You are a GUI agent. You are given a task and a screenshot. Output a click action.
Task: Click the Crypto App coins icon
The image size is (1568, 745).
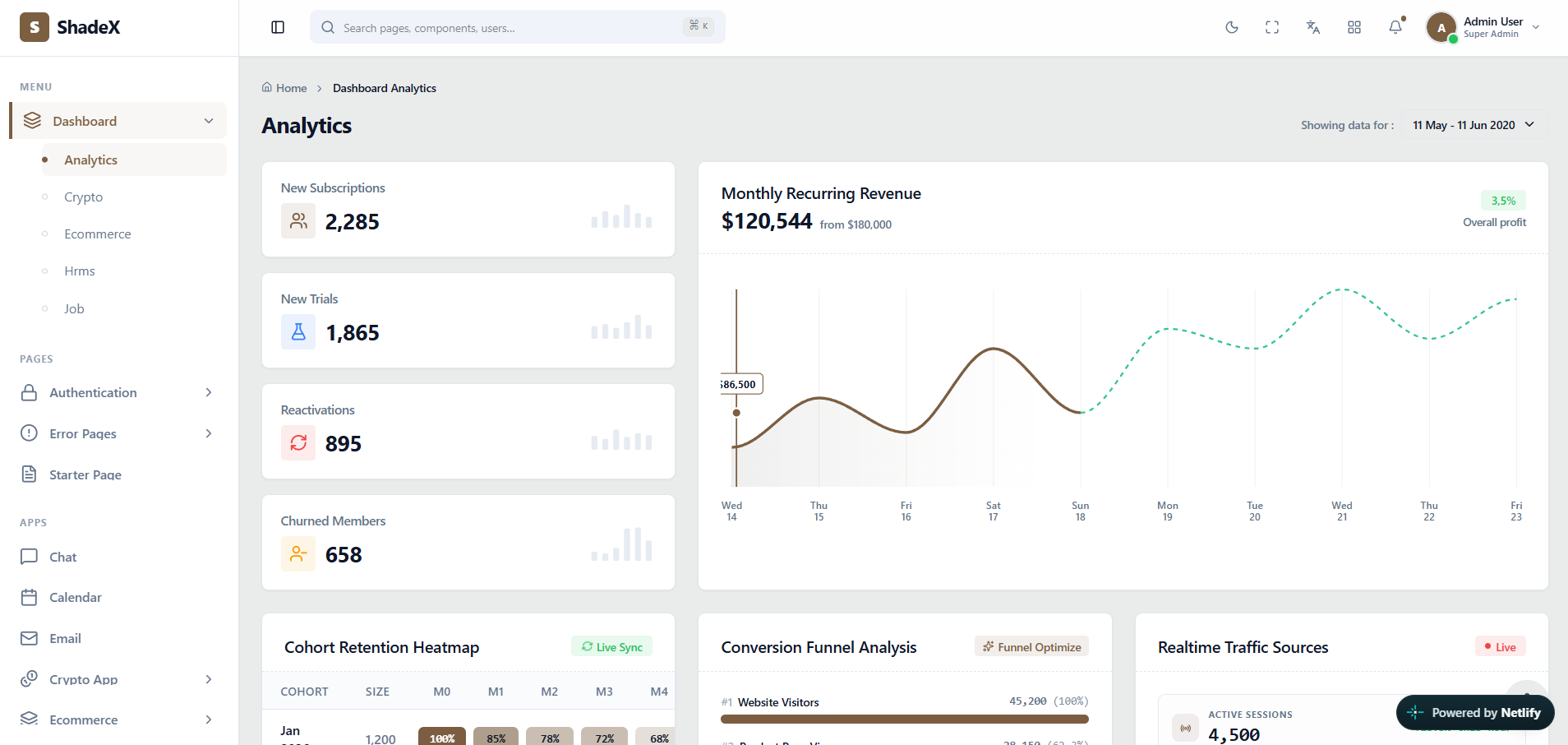pos(29,679)
